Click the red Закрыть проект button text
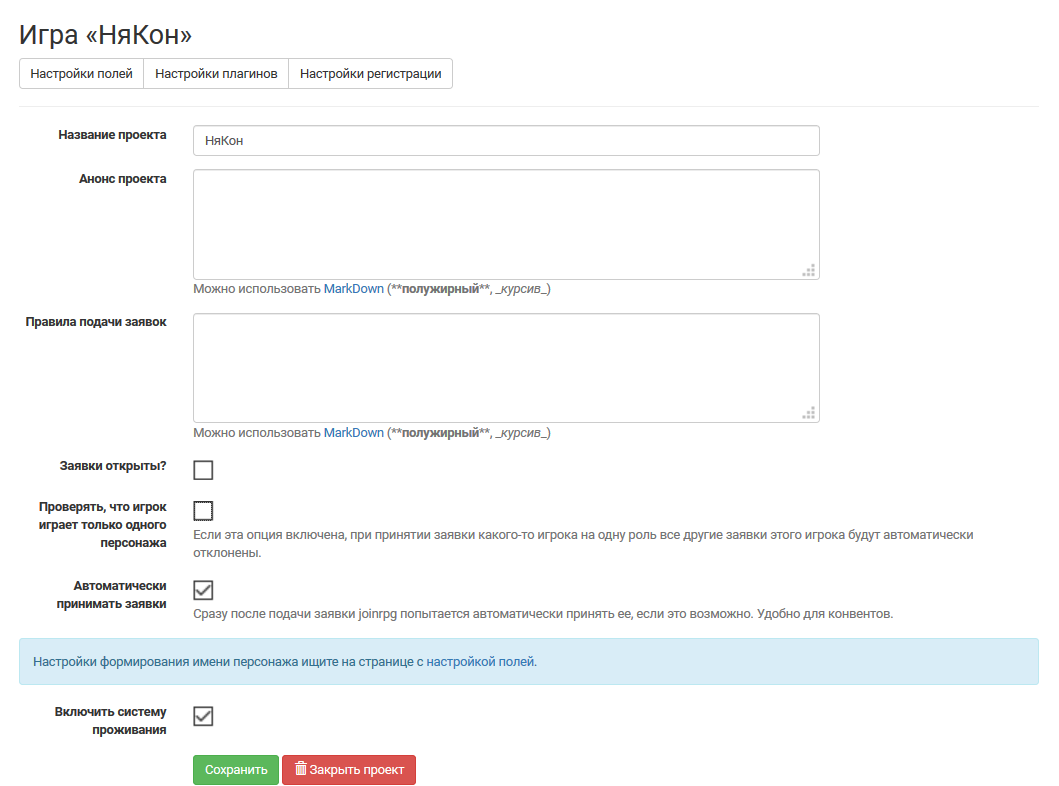The height and width of the screenshot is (786, 1059). pyautogui.click(x=356, y=770)
